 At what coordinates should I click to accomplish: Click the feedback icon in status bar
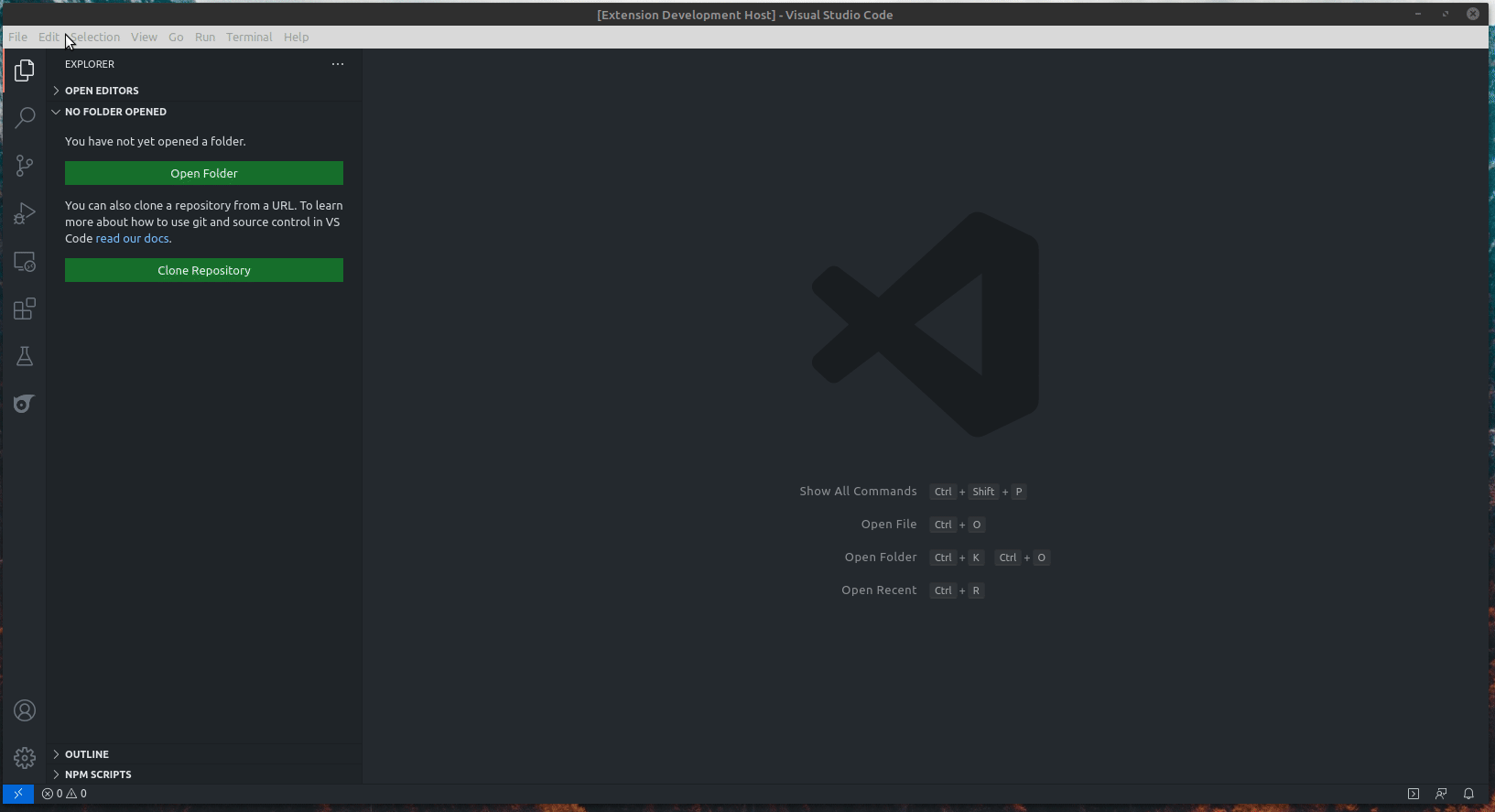[x=1441, y=794]
